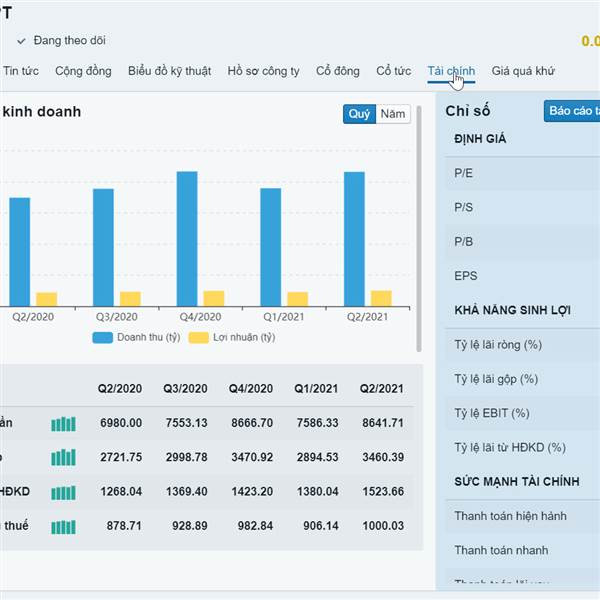Click the Báo cáo button
The height and width of the screenshot is (600, 600).
pyautogui.click(x=573, y=111)
